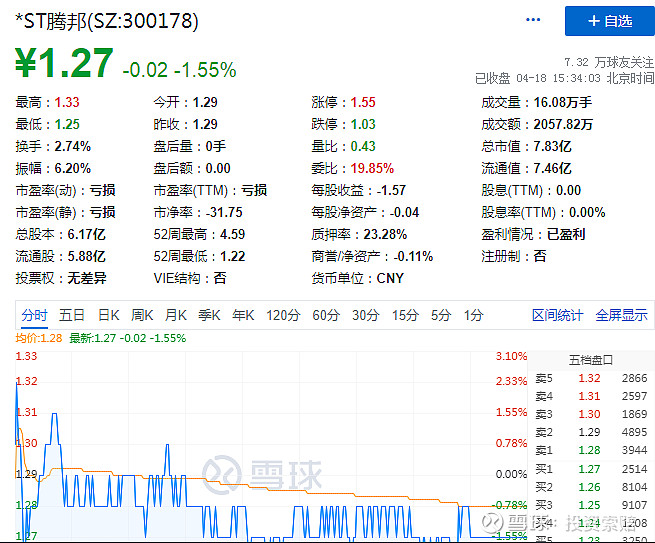Viewport: 655px width, 543px height.
Task: Click 成交额 value 2057.82万
Action: click(563, 124)
